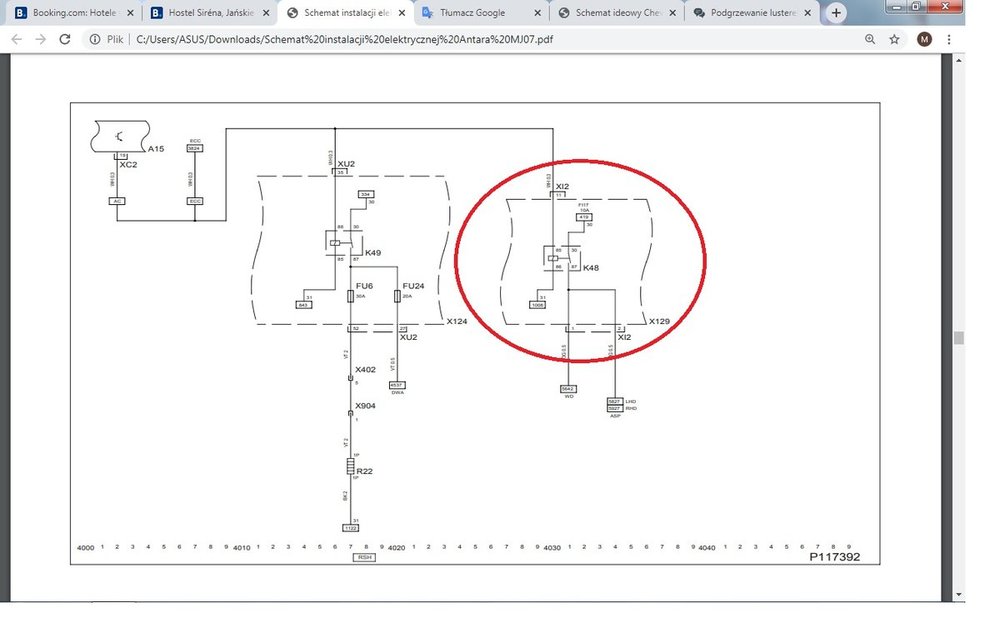
Task: Click the browser back arrow
Action: [x=16, y=39]
